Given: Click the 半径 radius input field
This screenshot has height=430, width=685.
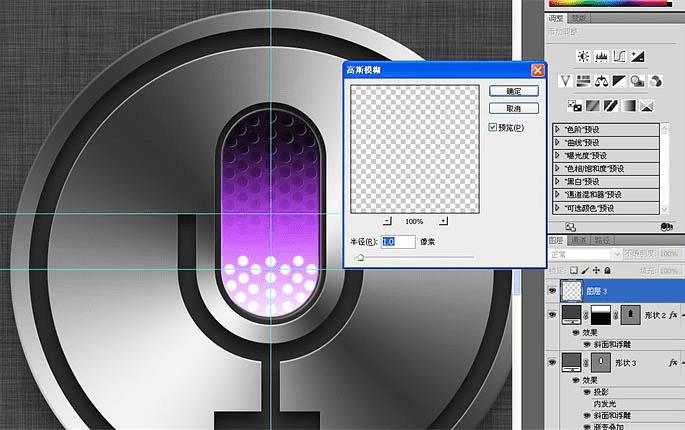Looking at the screenshot, I should coord(398,242).
